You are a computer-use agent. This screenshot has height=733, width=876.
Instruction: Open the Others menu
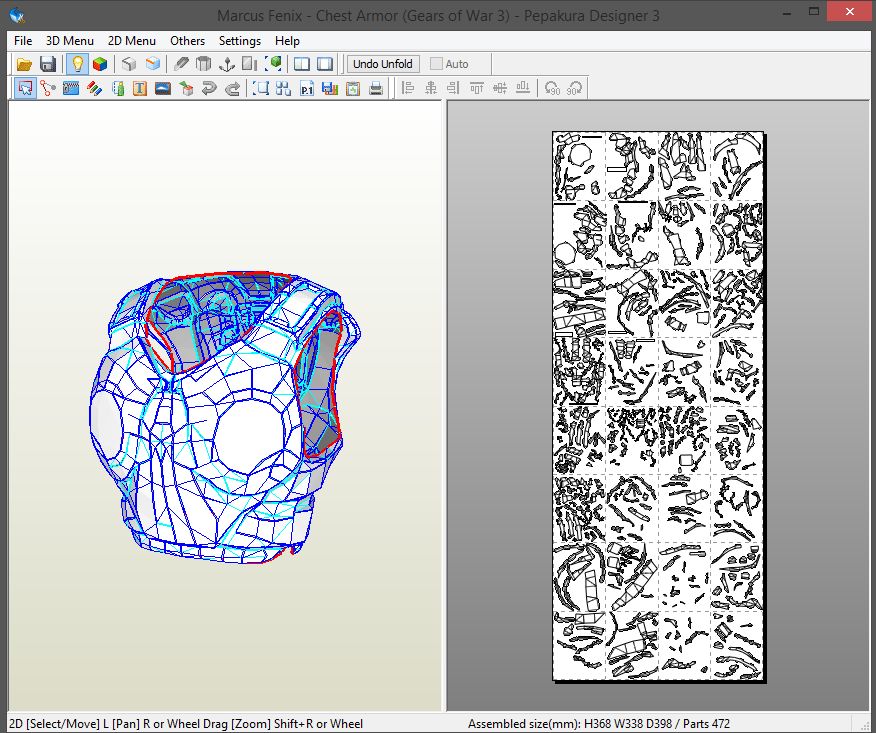(x=188, y=41)
